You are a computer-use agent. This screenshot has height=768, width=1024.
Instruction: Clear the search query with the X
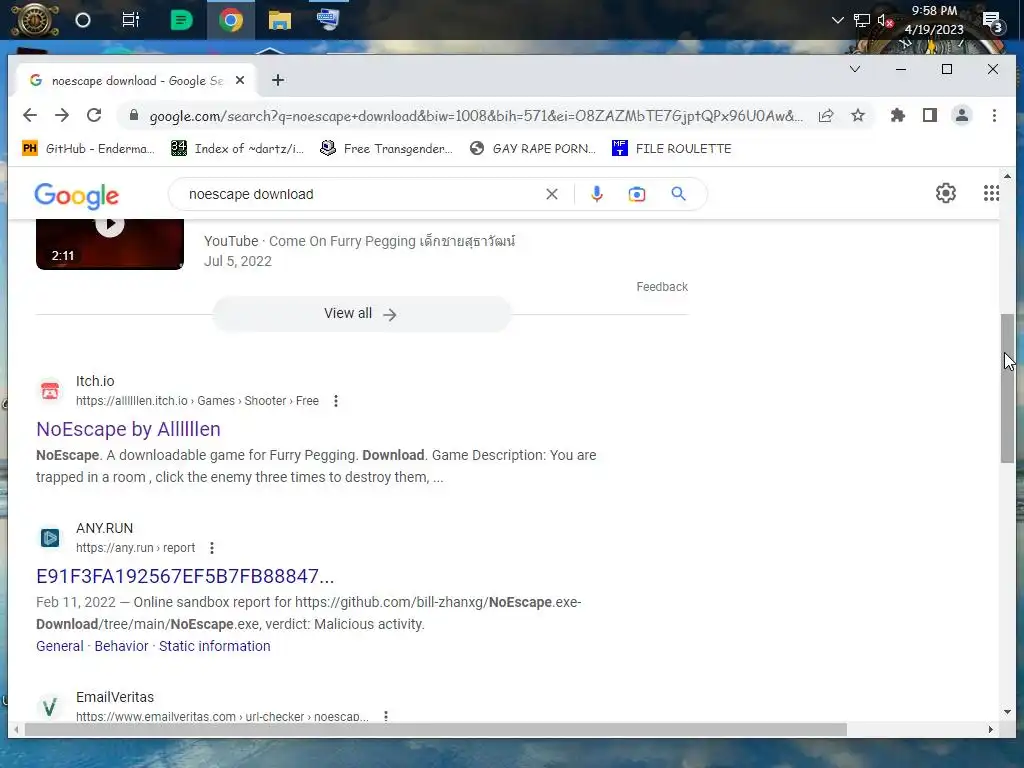(x=552, y=194)
